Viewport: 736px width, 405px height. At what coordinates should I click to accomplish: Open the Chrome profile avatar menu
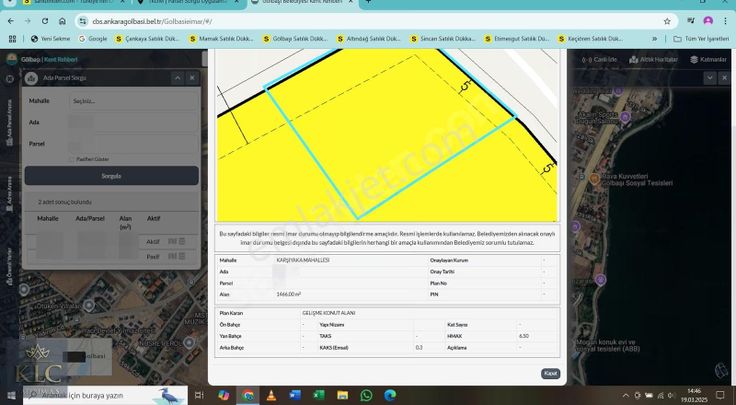708,21
